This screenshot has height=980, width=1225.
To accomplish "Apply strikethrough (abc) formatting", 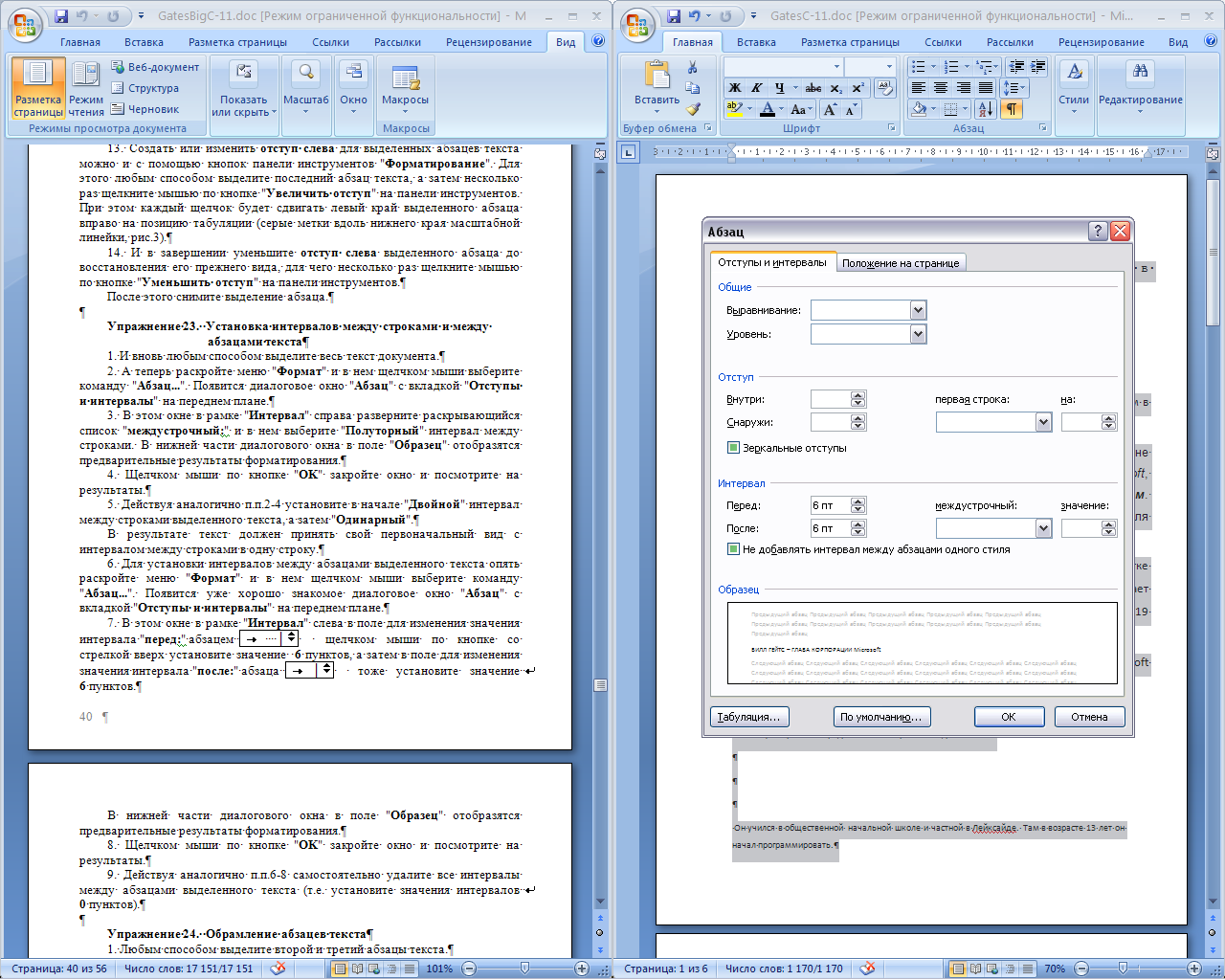I will click(813, 88).
